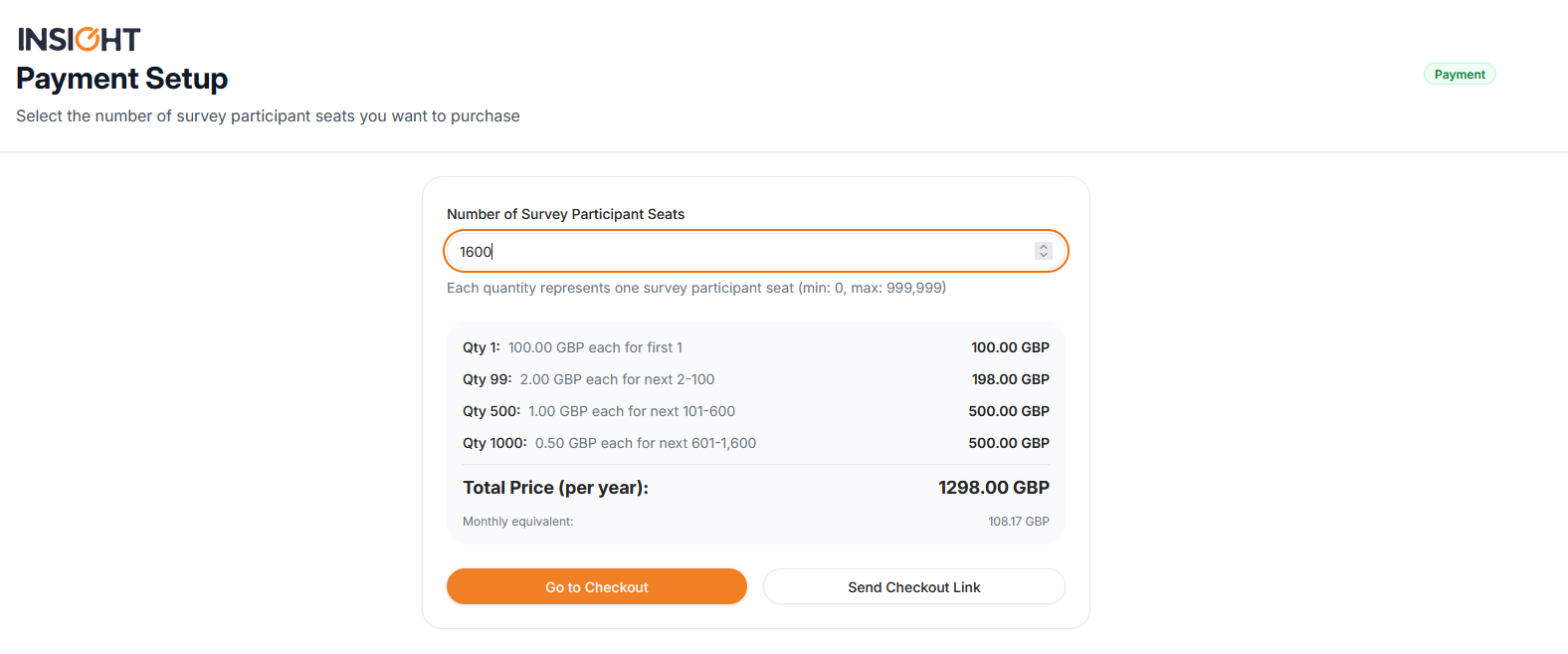Screen dimensions: 1568x654
Task: Click the 1298.00 GBP total amount
Action: tap(993, 488)
